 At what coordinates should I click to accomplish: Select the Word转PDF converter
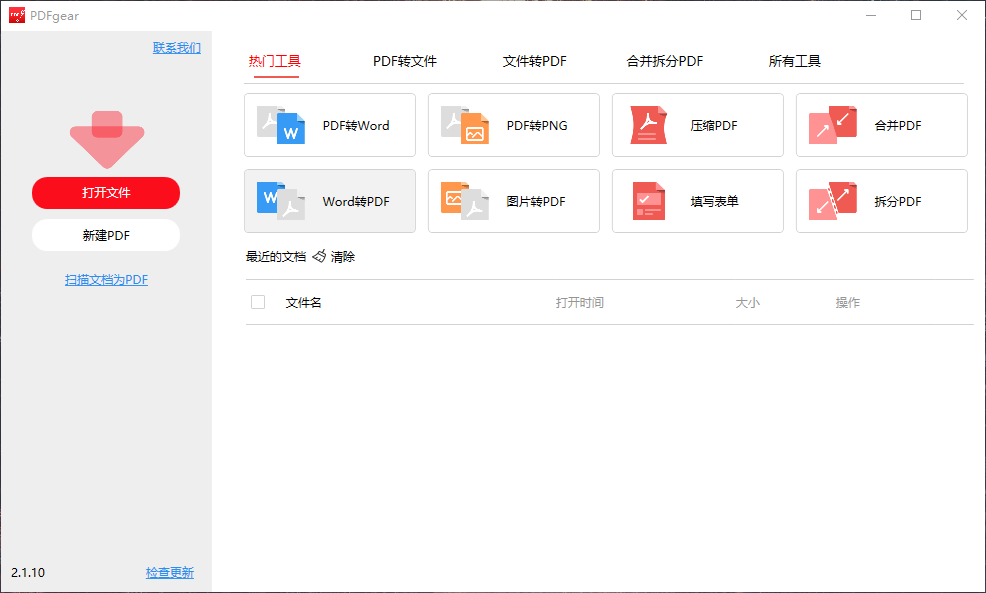329,201
